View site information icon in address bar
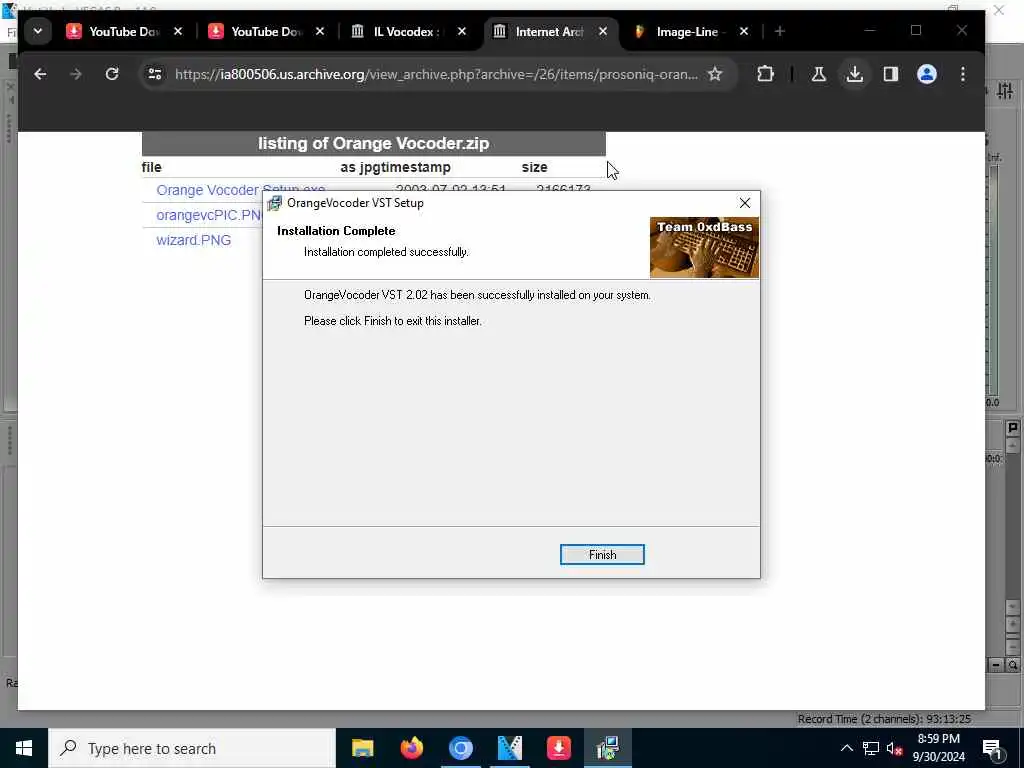 click(155, 74)
